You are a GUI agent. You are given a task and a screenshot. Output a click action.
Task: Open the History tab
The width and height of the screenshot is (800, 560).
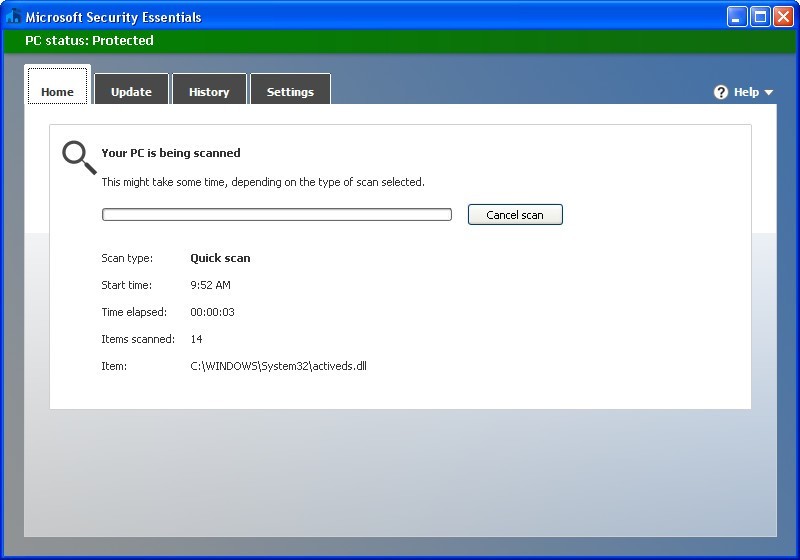click(209, 89)
